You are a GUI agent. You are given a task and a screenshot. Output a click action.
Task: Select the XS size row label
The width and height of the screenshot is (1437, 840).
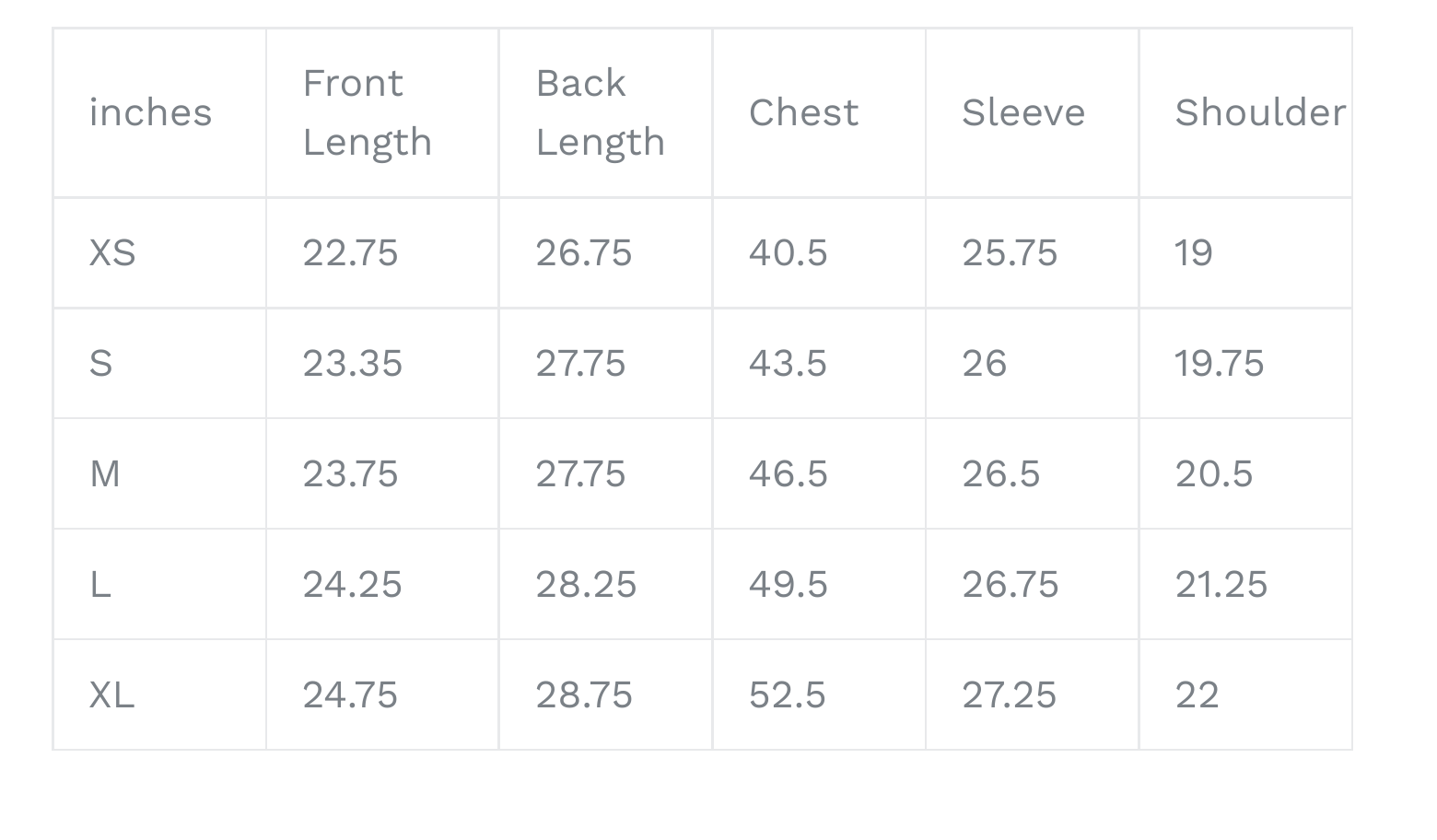coord(112,252)
